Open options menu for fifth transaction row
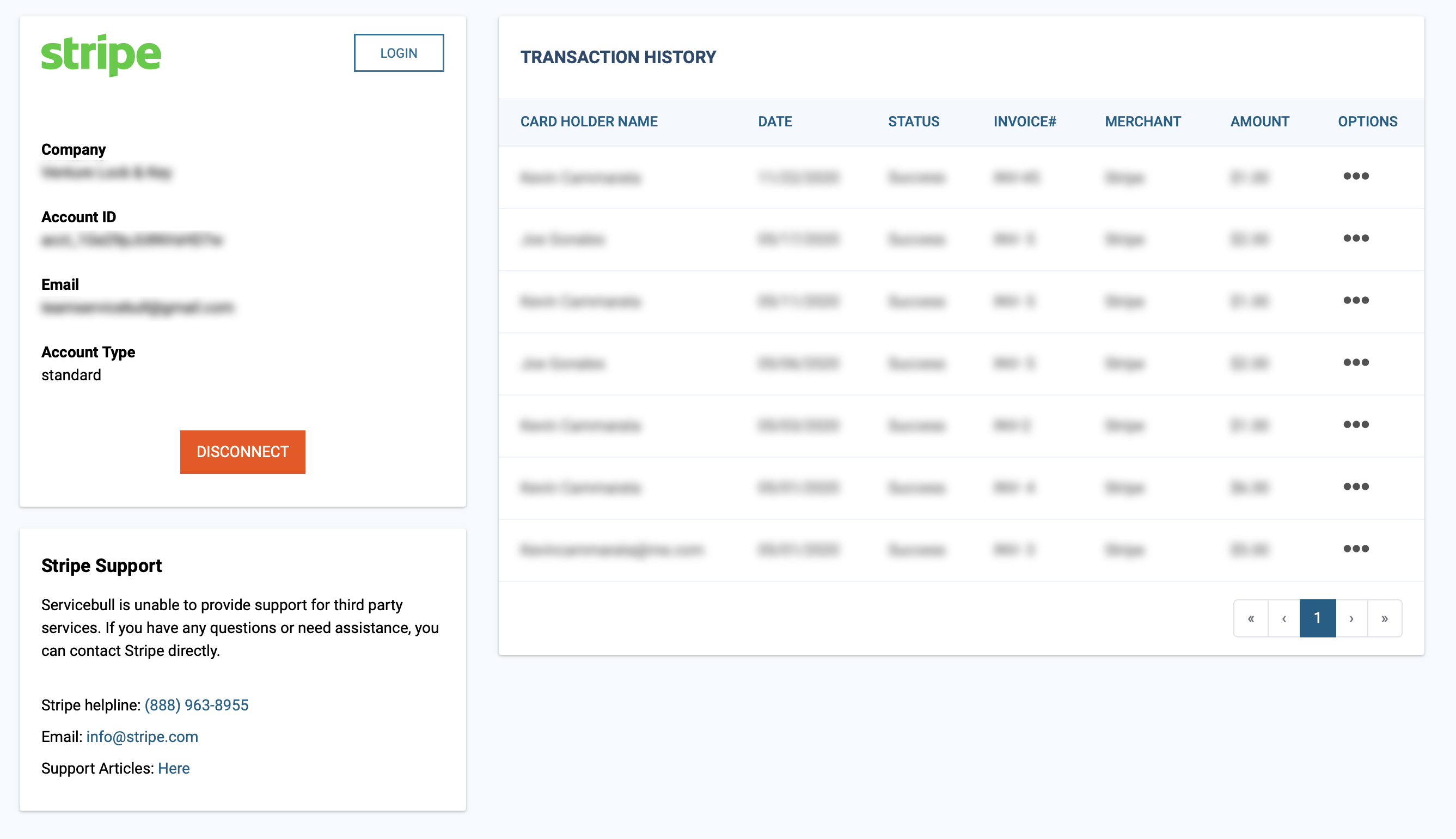1456x839 pixels. pos(1356,425)
